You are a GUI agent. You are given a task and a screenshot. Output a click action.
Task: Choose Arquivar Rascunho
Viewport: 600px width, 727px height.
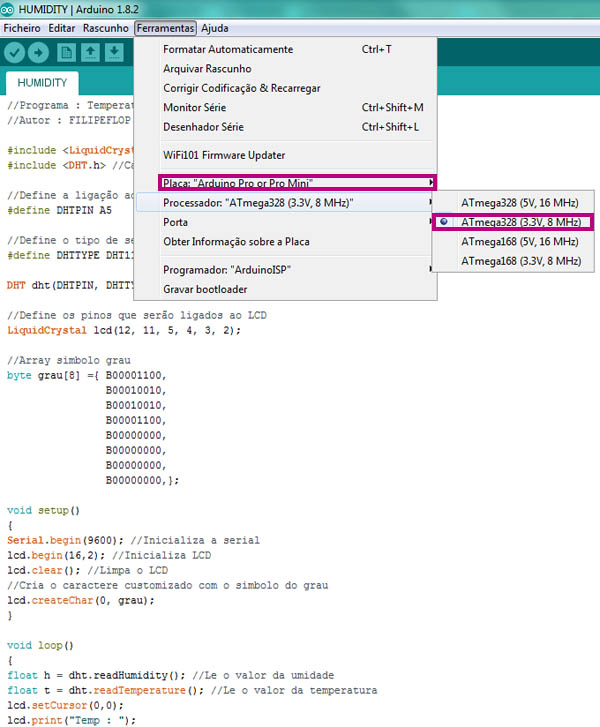pos(285,69)
